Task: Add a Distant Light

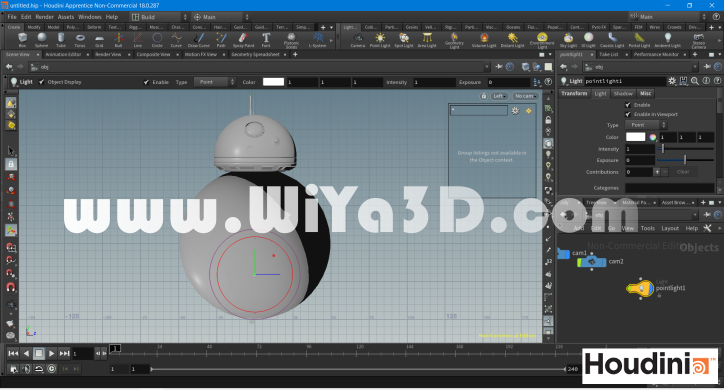Action: click(512, 40)
